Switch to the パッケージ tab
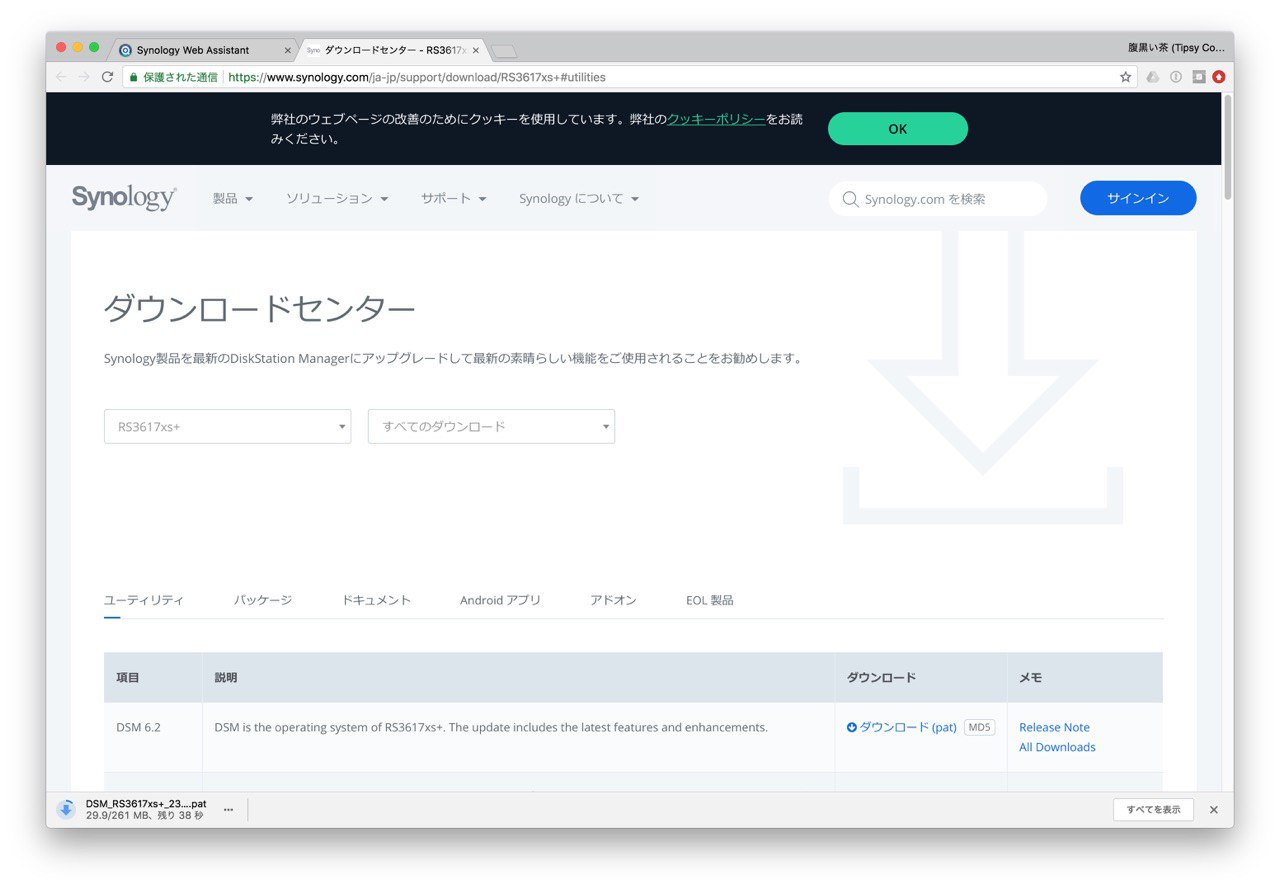1280x889 pixels. [263, 600]
